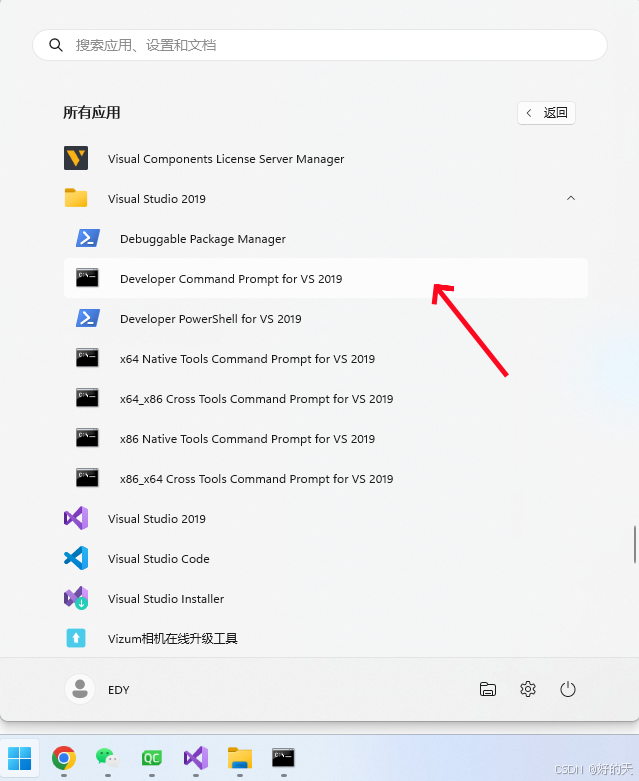The image size is (639, 781).
Task: Click the 返回 back button
Action: coord(546,113)
